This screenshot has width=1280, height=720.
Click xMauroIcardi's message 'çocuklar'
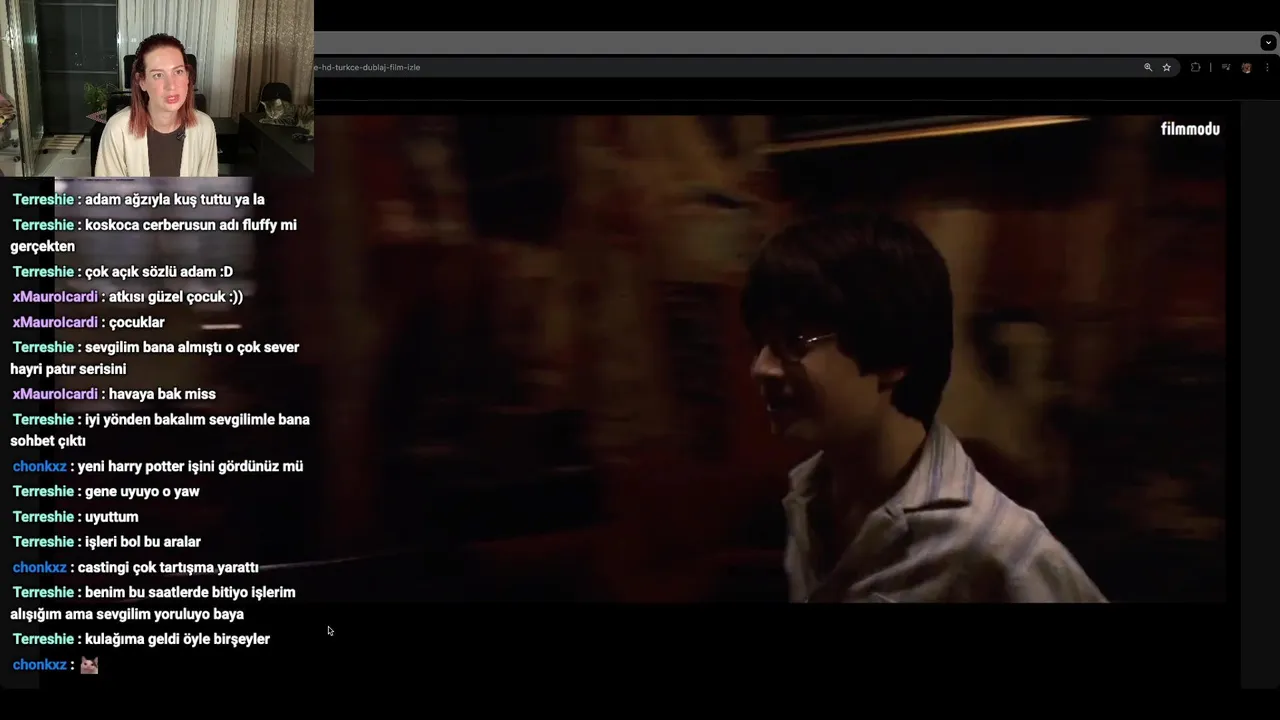136,322
